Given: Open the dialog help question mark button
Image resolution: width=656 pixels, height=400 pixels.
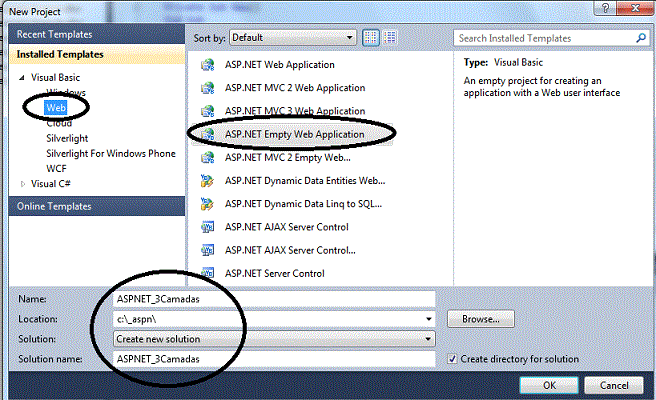Looking at the screenshot, I should (x=605, y=8).
